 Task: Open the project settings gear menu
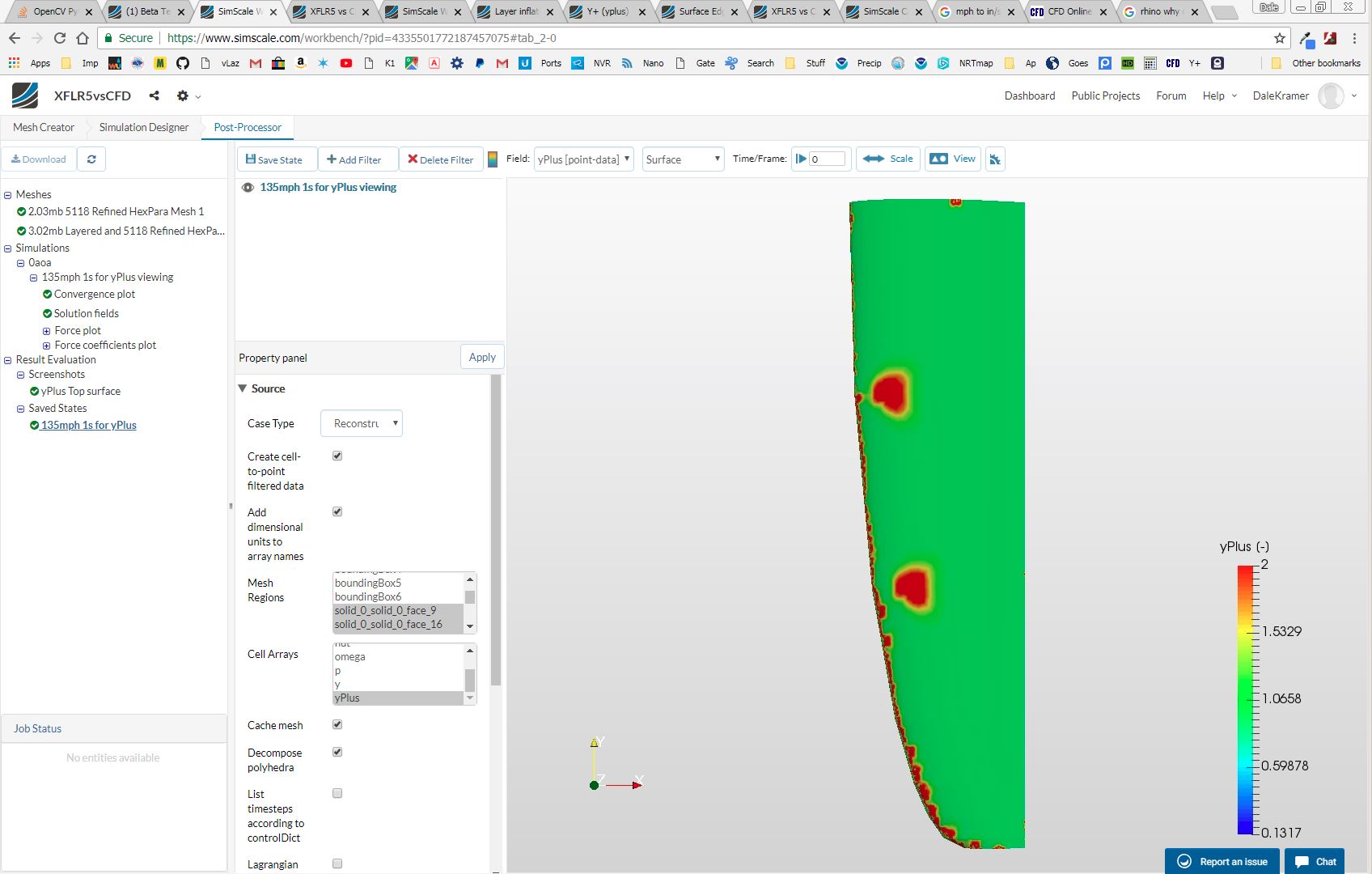click(x=183, y=95)
